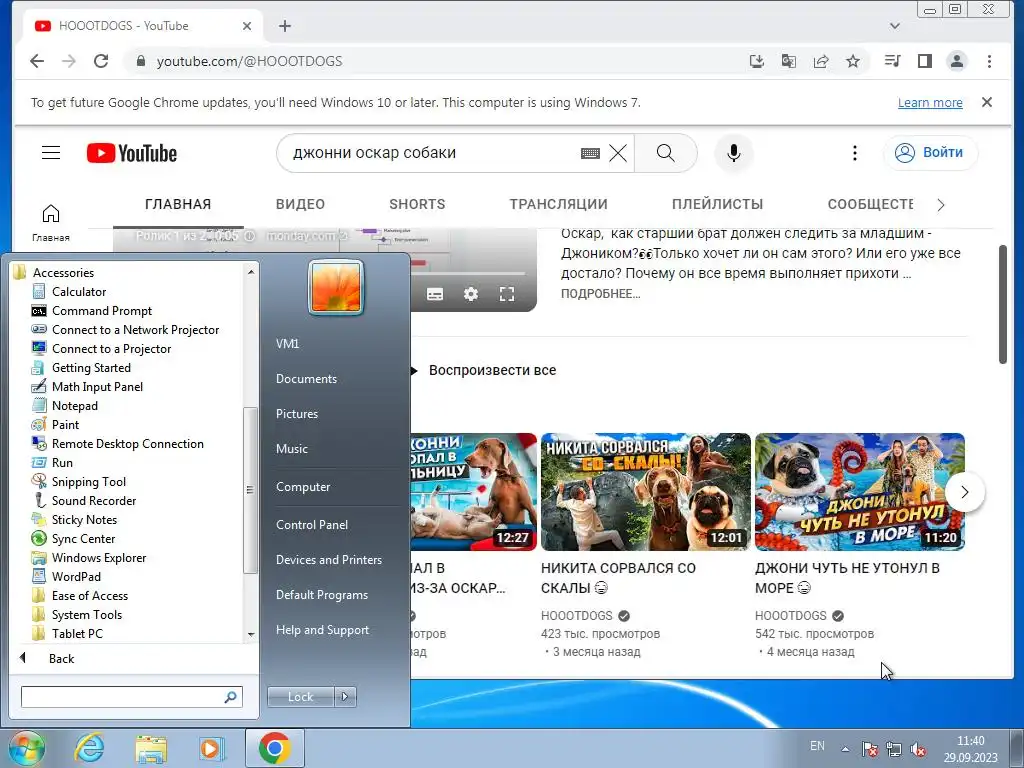Open Chrome three-dot menu
Image resolution: width=1024 pixels, height=768 pixels.
coord(989,61)
